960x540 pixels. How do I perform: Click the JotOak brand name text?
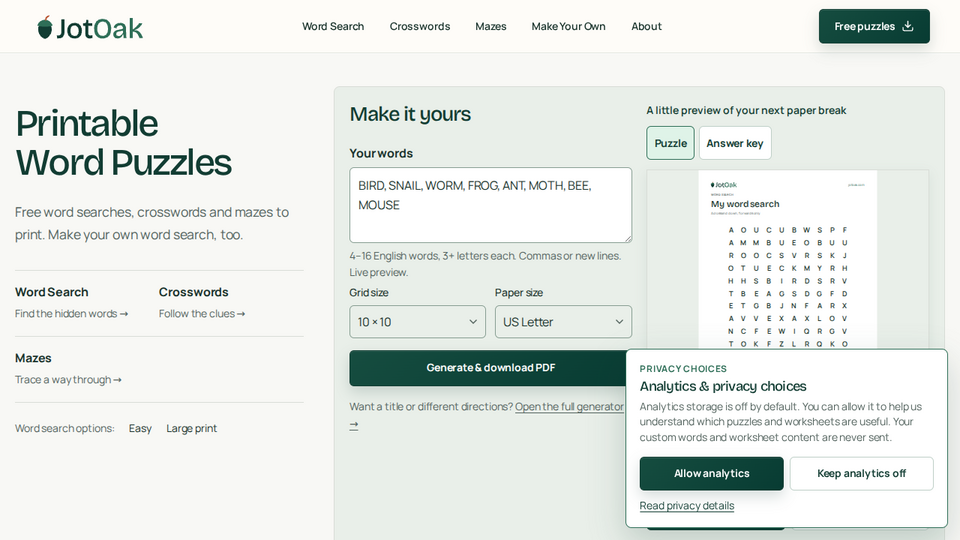(100, 28)
